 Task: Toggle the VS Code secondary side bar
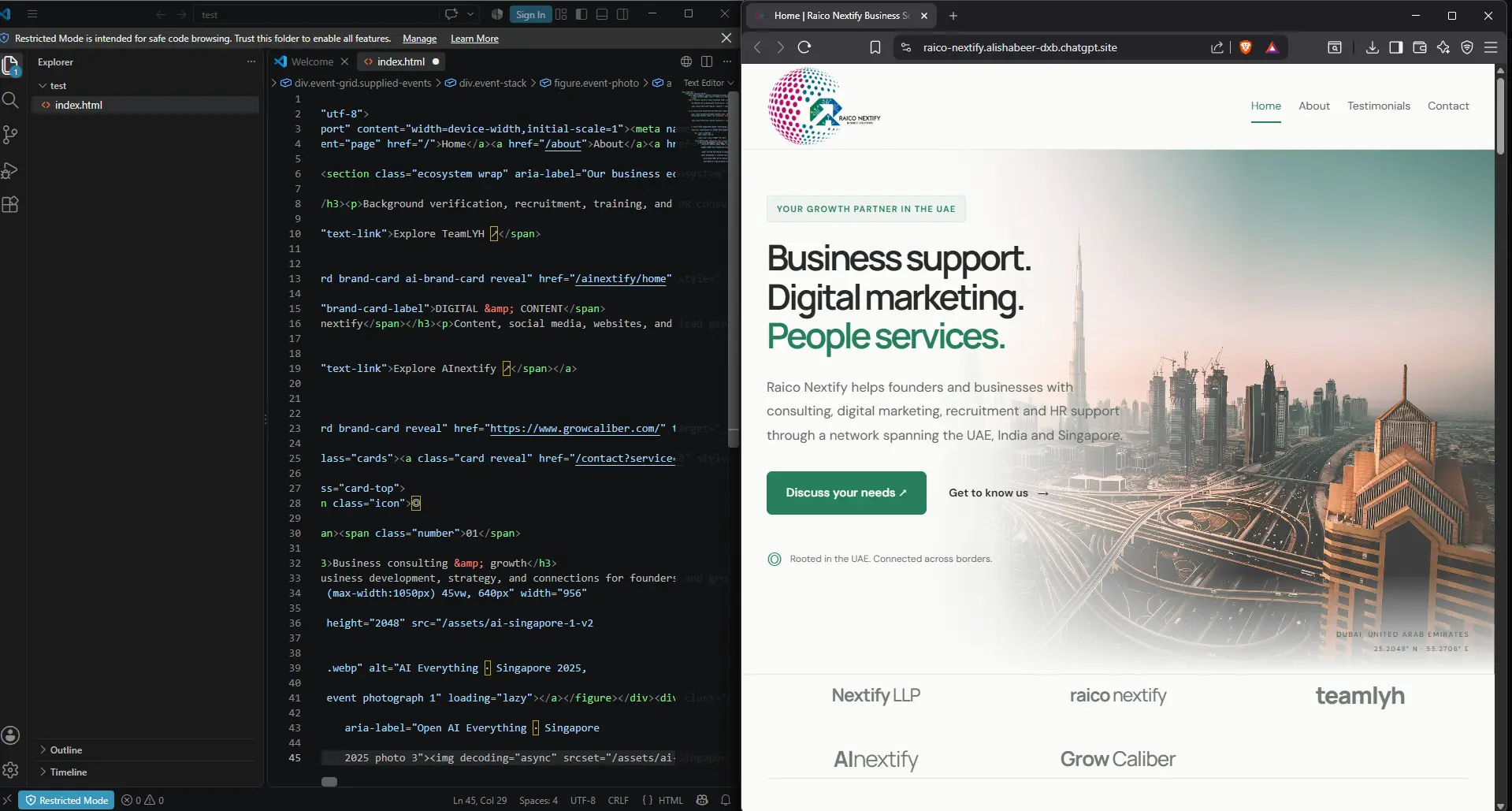click(x=622, y=14)
